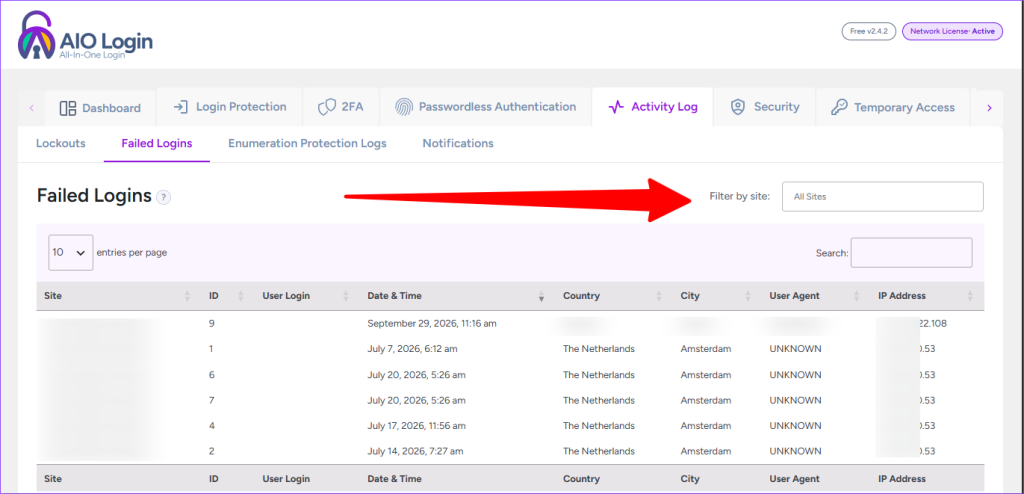Open the Dashboard tab
Image resolution: width=1024 pixels, height=494 pixels.
click(100, 108)
